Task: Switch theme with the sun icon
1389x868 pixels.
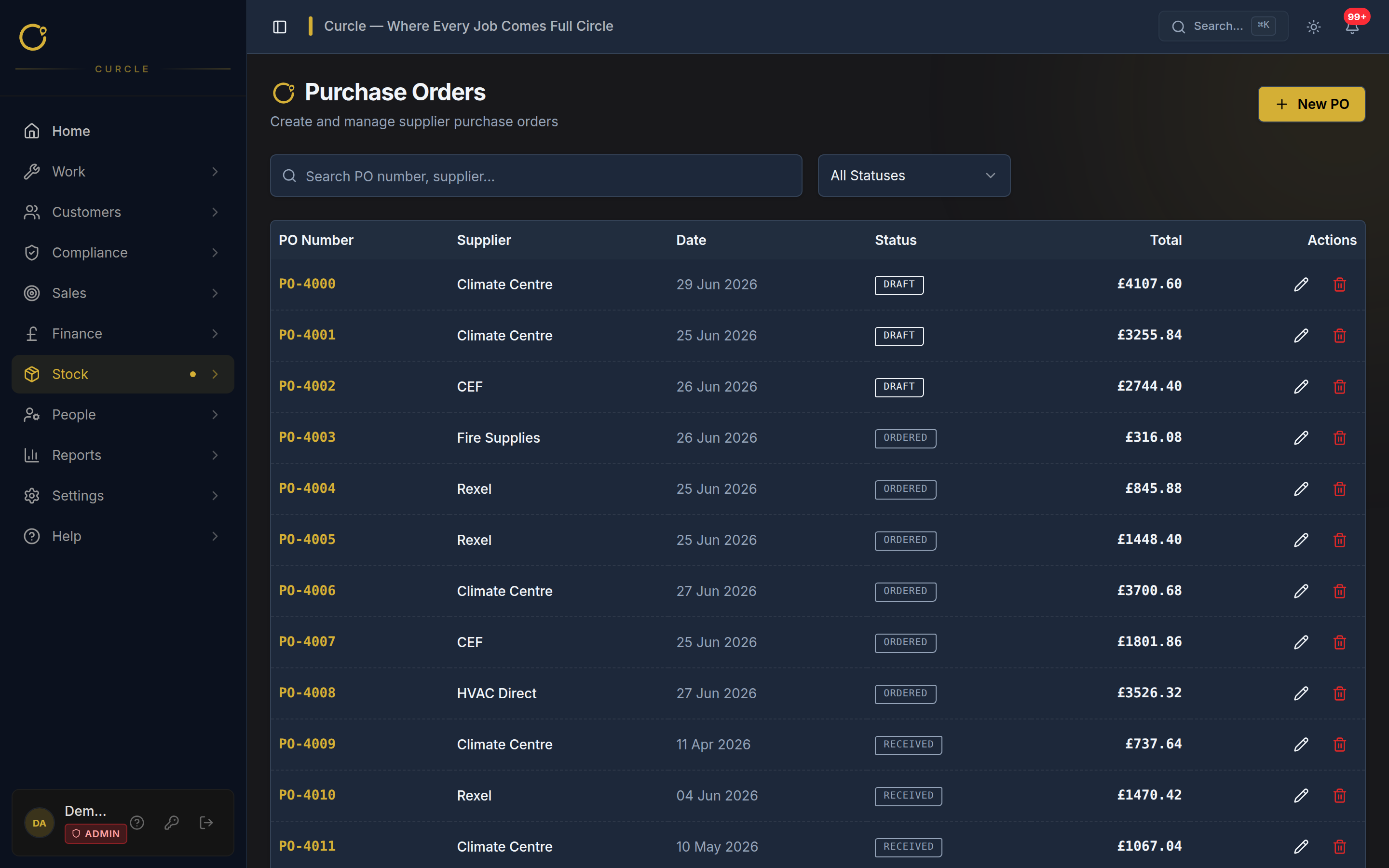Action: [1313, 27]
